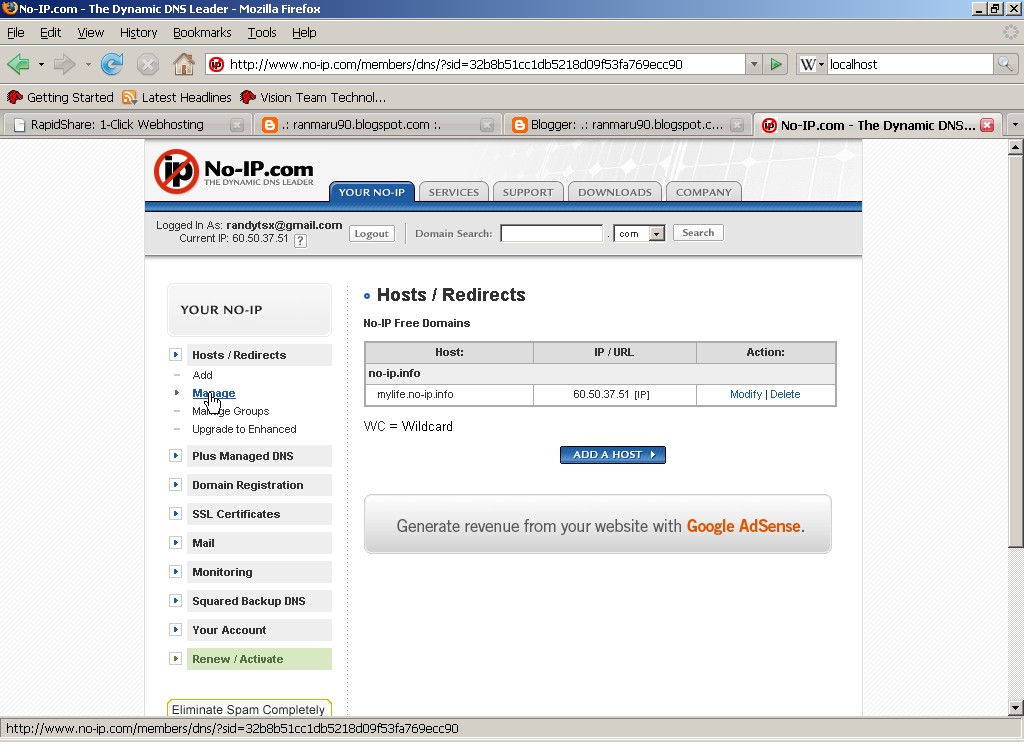Screen dimensions: 1024x742
Task: Expand the Plus Managed DNS section arrow
Action: click(x=175, y=456)
